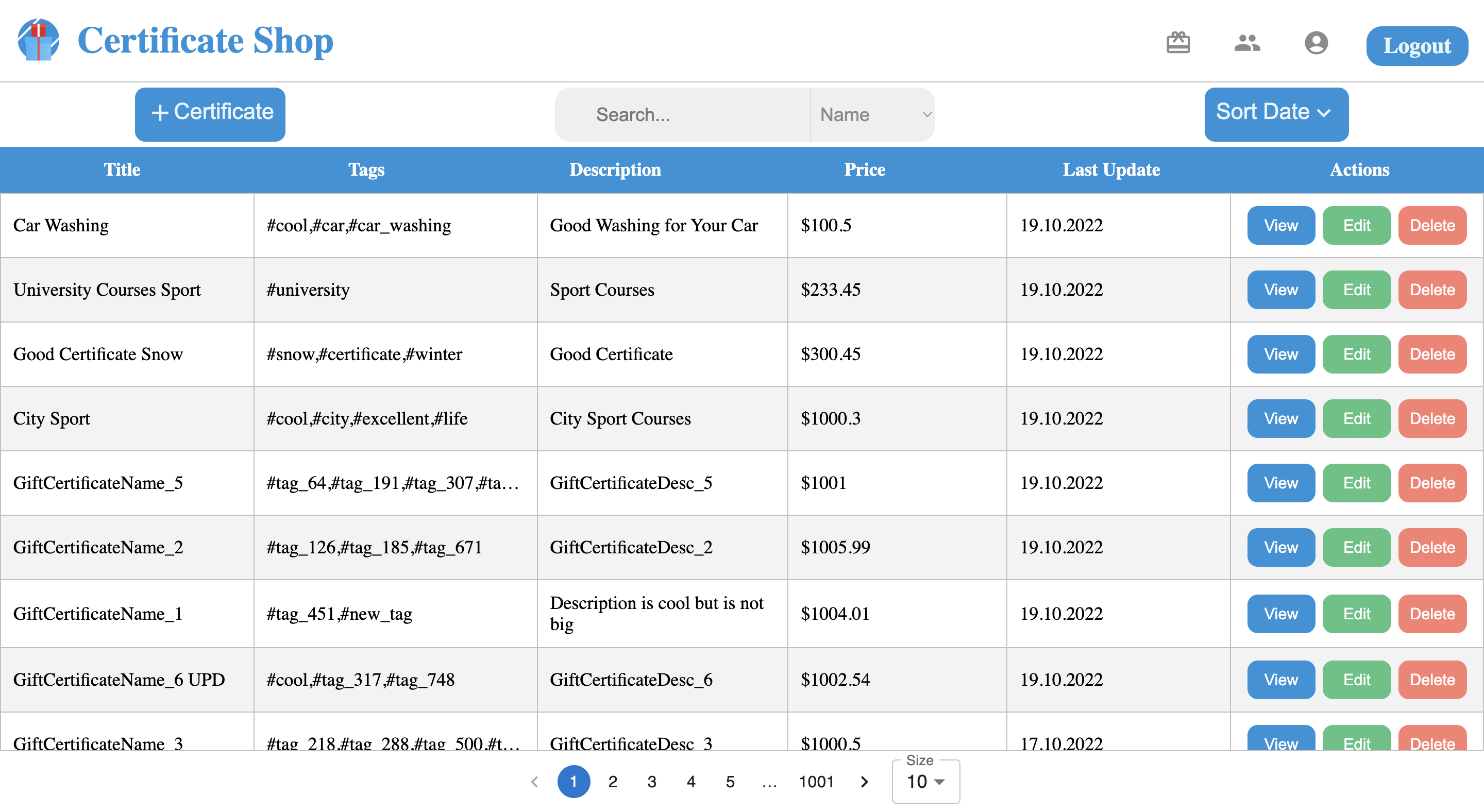Delete the Good Certificate Snow row

(x=1431, y=354)
